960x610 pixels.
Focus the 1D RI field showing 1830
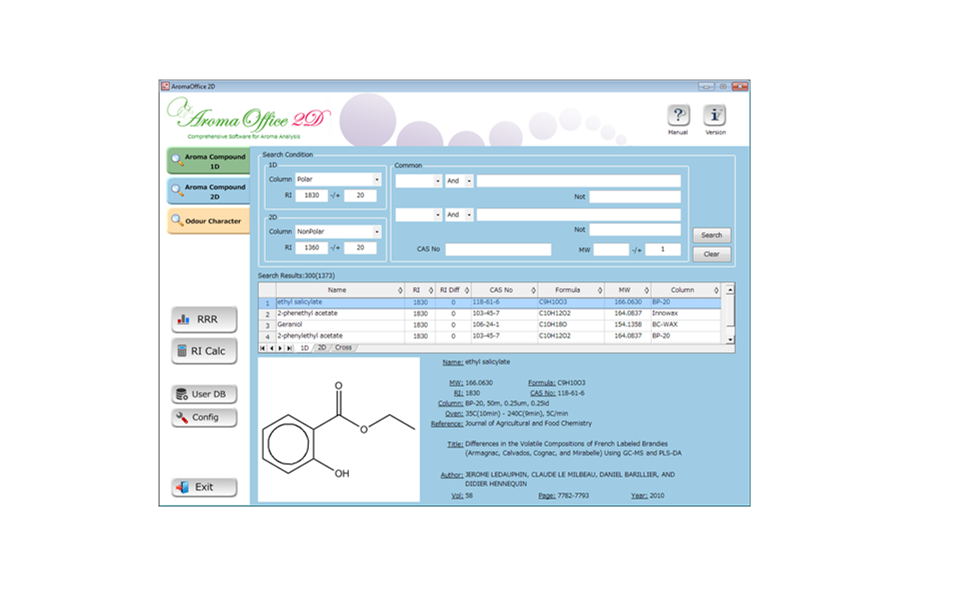click(x=312, y=195)
